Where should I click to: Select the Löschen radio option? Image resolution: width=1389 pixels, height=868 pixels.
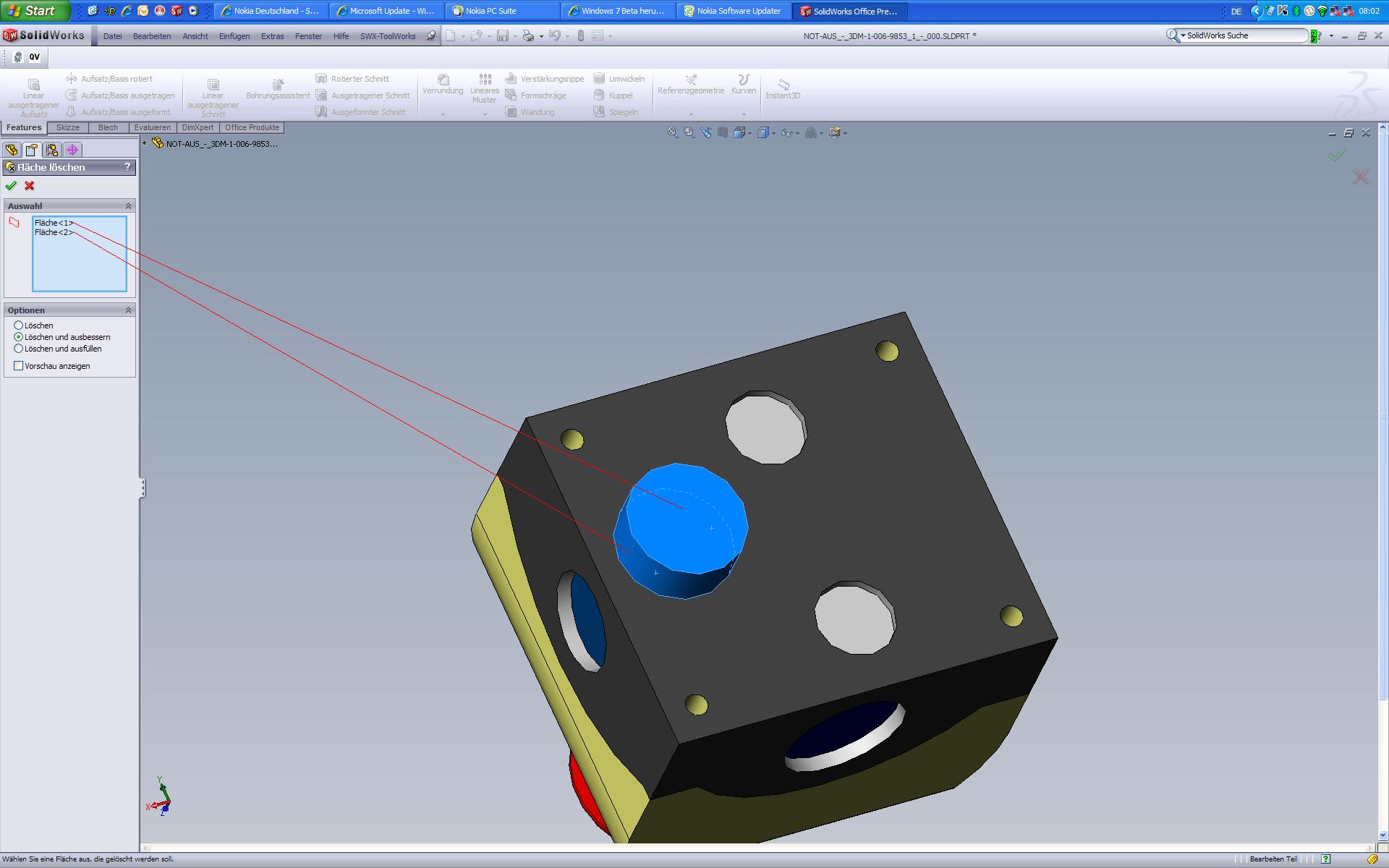[x=19, y=325]
